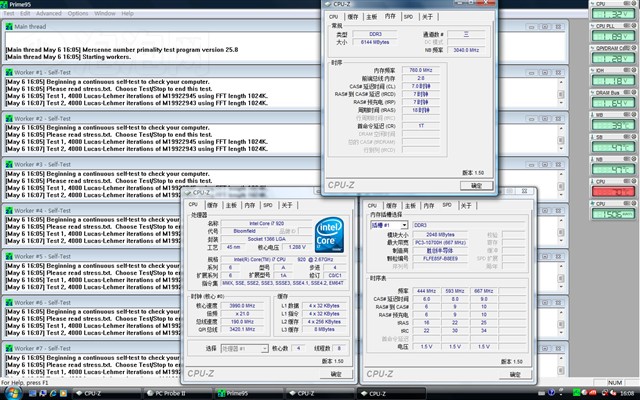
Task: Click the round settings icon on NB temperature monitor
Action: (x=634, y=159)
